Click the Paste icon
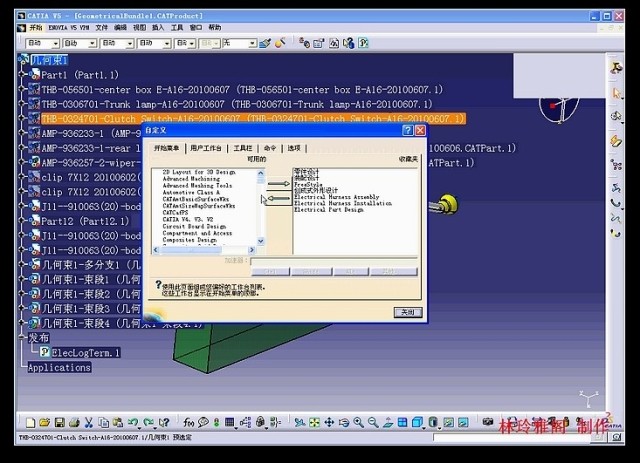Screen dimensions: 640x463 [x=118, y=423]
